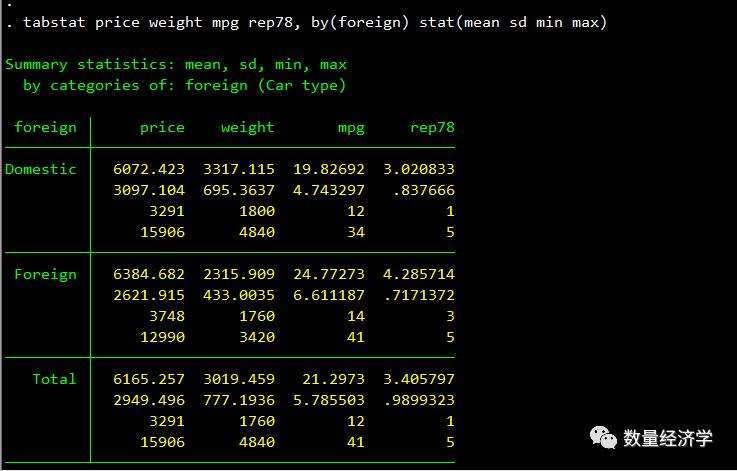Click Total sd value .9899323
Viewport: 737px width, 471px height.
click(419, 400)
